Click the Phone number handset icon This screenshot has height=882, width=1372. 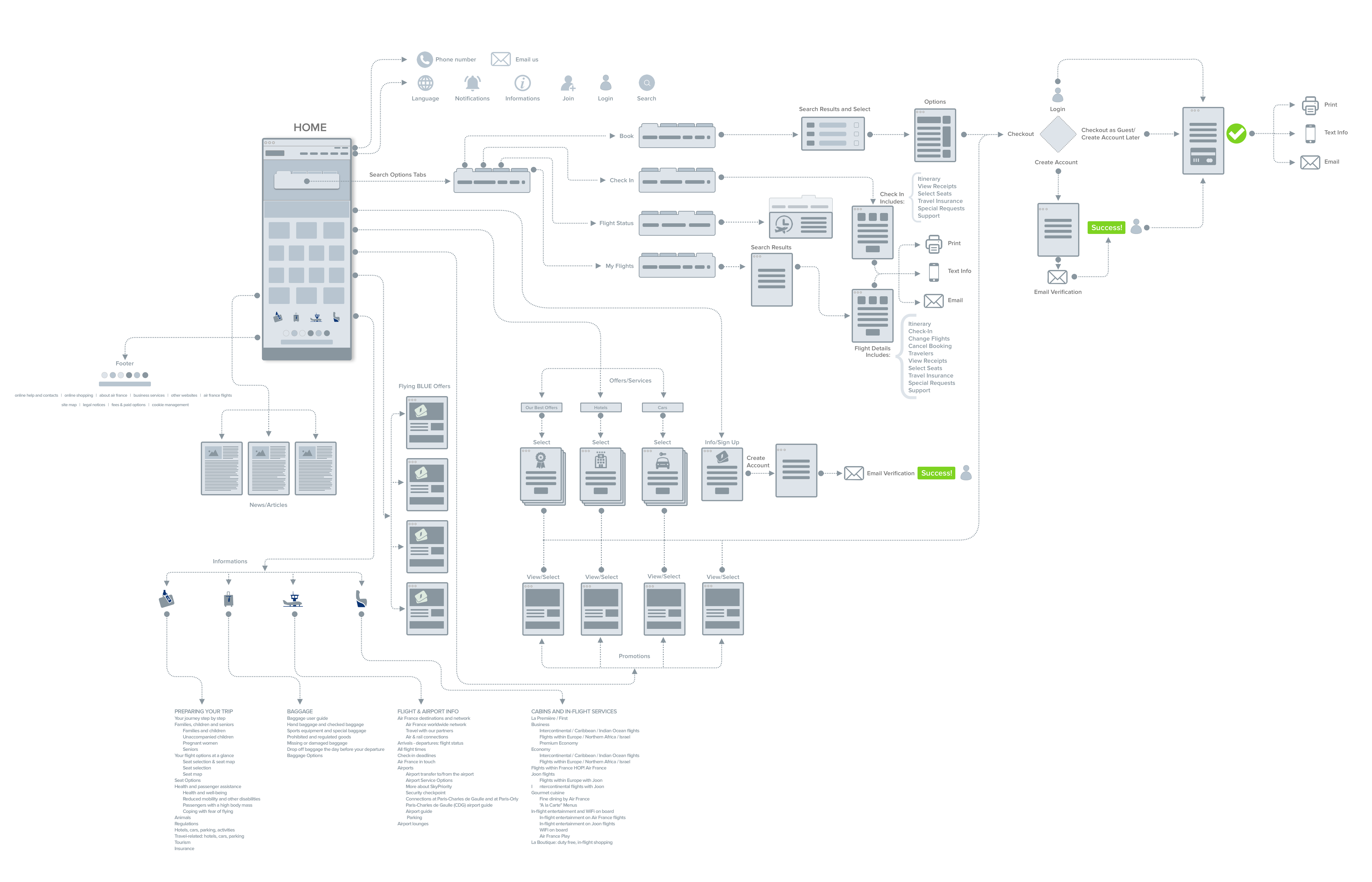pos(424,60)
